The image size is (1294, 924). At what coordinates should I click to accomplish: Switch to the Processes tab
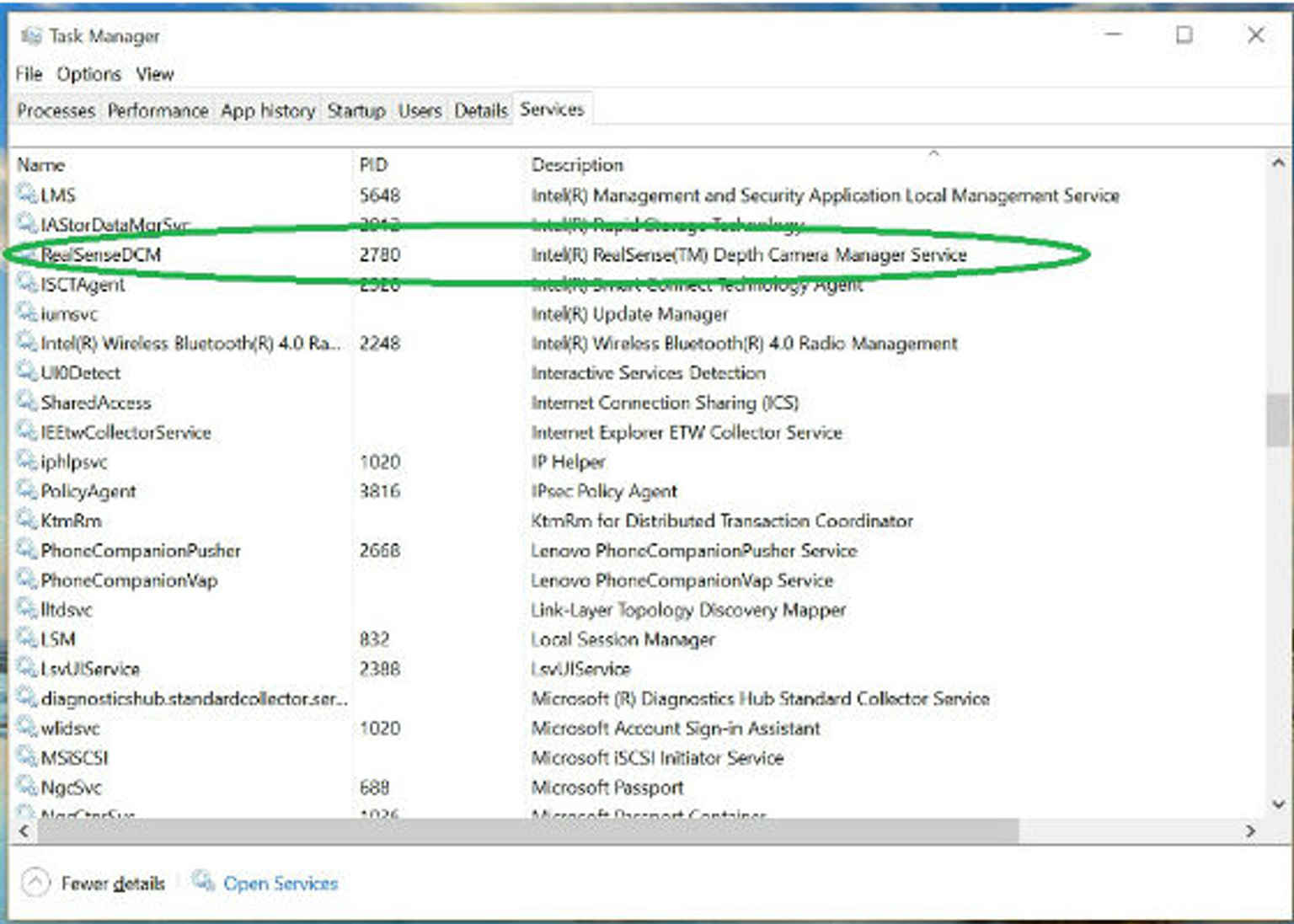click(55, 110)
